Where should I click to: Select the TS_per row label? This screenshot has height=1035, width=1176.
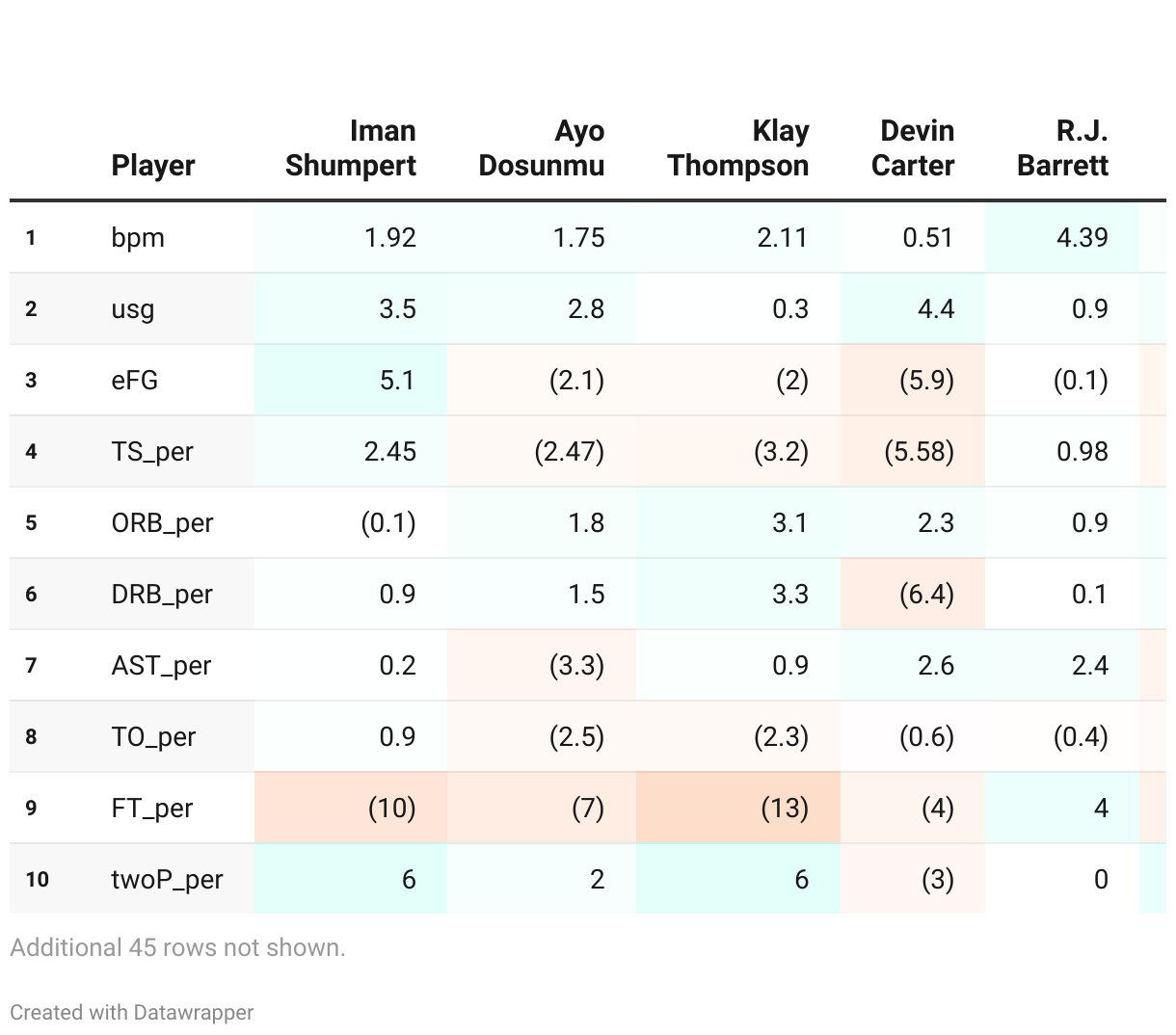[x=152, y=451]
